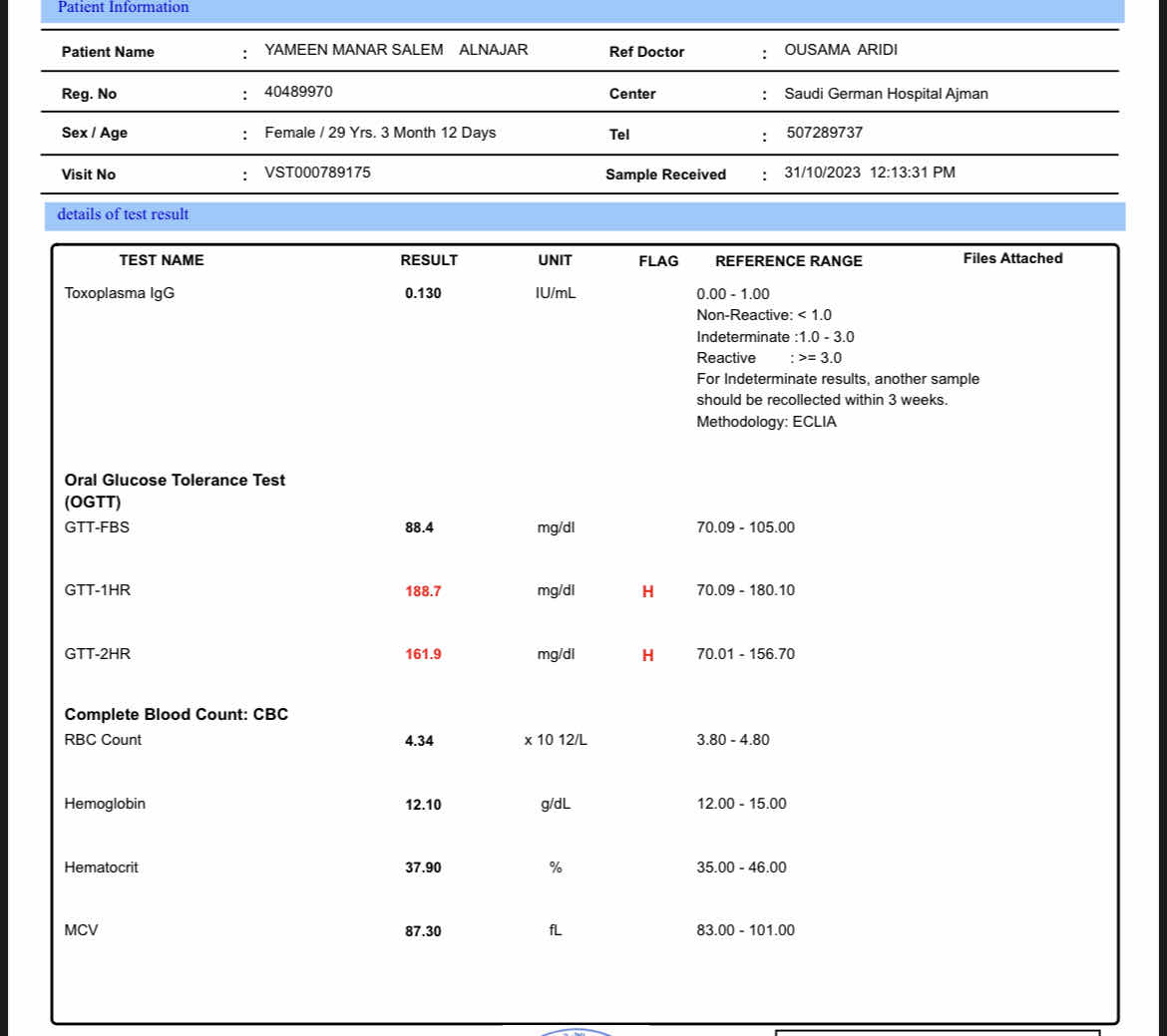Image resolution: width=1167 pixels, height=1036 pixels.
Task: Click the H flag in GTT-2HR row
Action: point(648,655)
